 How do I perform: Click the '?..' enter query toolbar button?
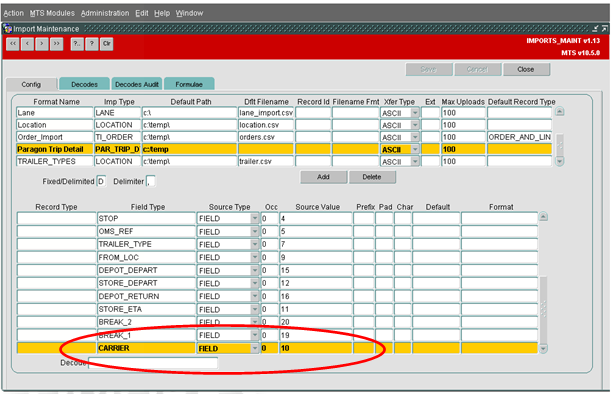tap(77, 43)
